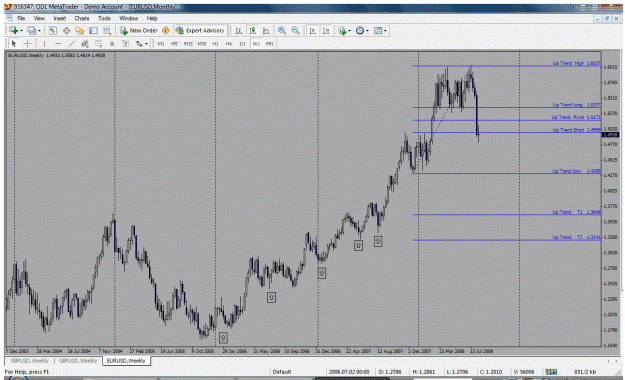Select the Text (A) tool

click(x=112, y=43)
